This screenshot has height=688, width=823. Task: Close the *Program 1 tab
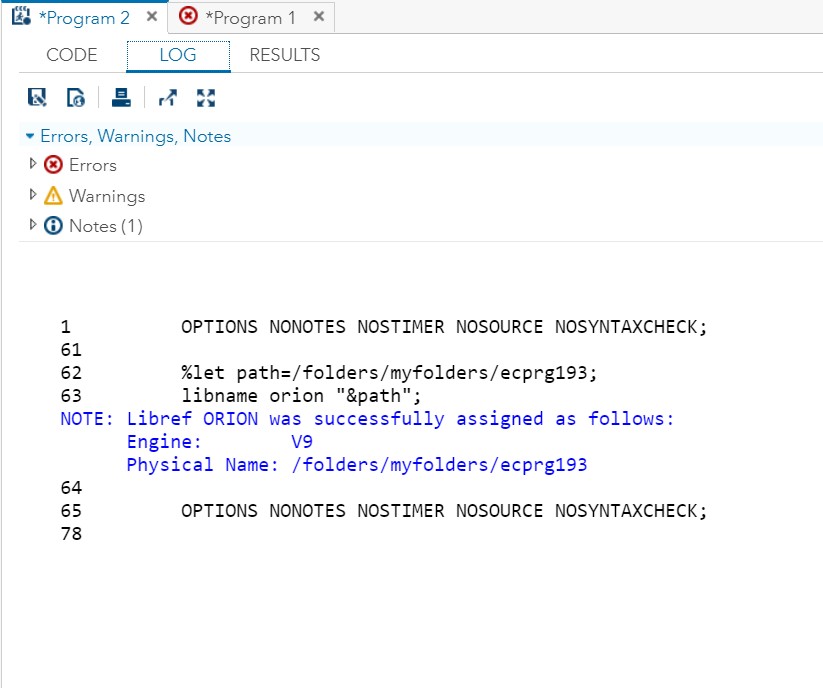point(319,17)
